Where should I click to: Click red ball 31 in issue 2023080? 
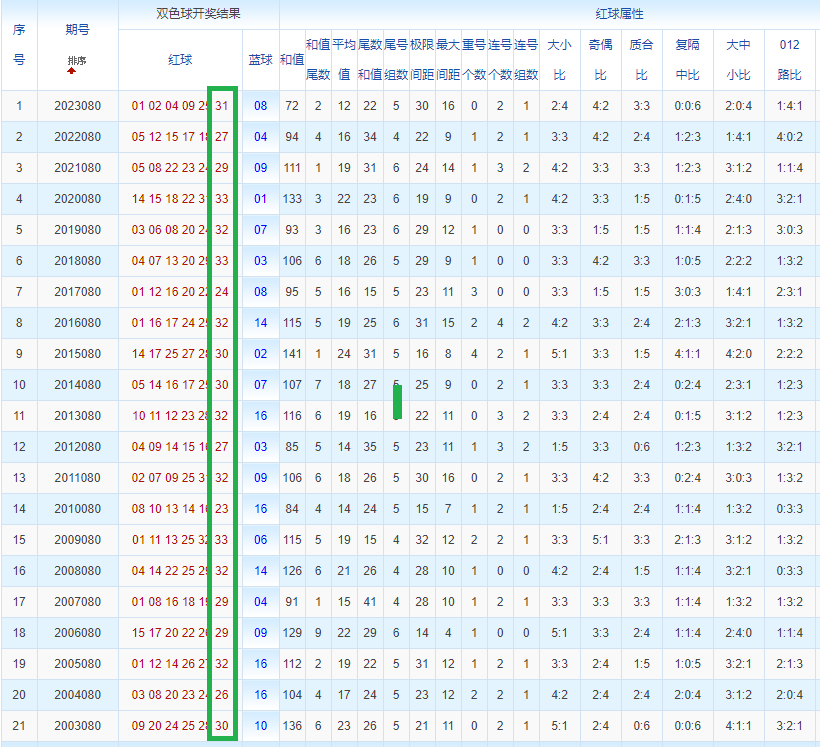point(222,106)
